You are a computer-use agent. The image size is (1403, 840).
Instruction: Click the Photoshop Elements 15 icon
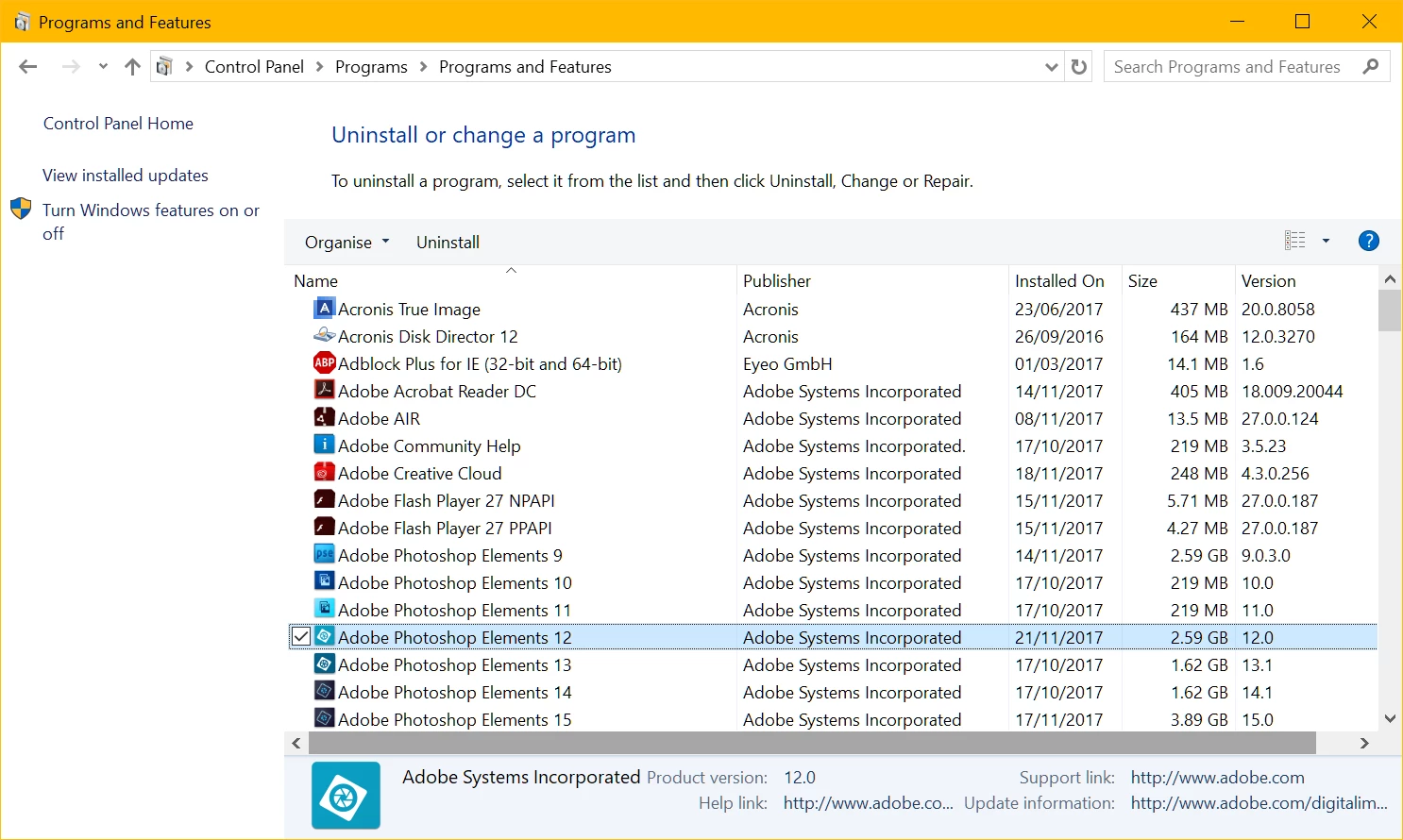coord(324,718)
